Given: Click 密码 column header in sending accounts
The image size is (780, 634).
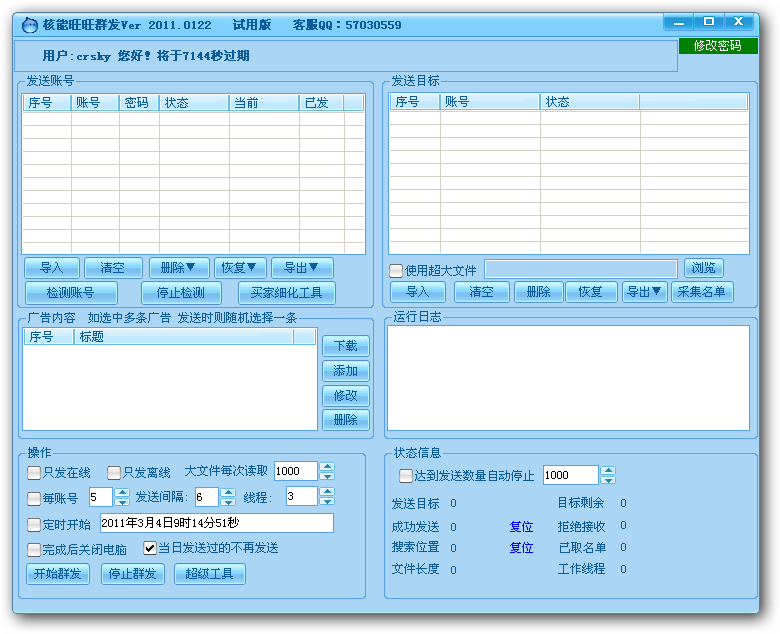Looking at the screenshot, I should [139, 103].
